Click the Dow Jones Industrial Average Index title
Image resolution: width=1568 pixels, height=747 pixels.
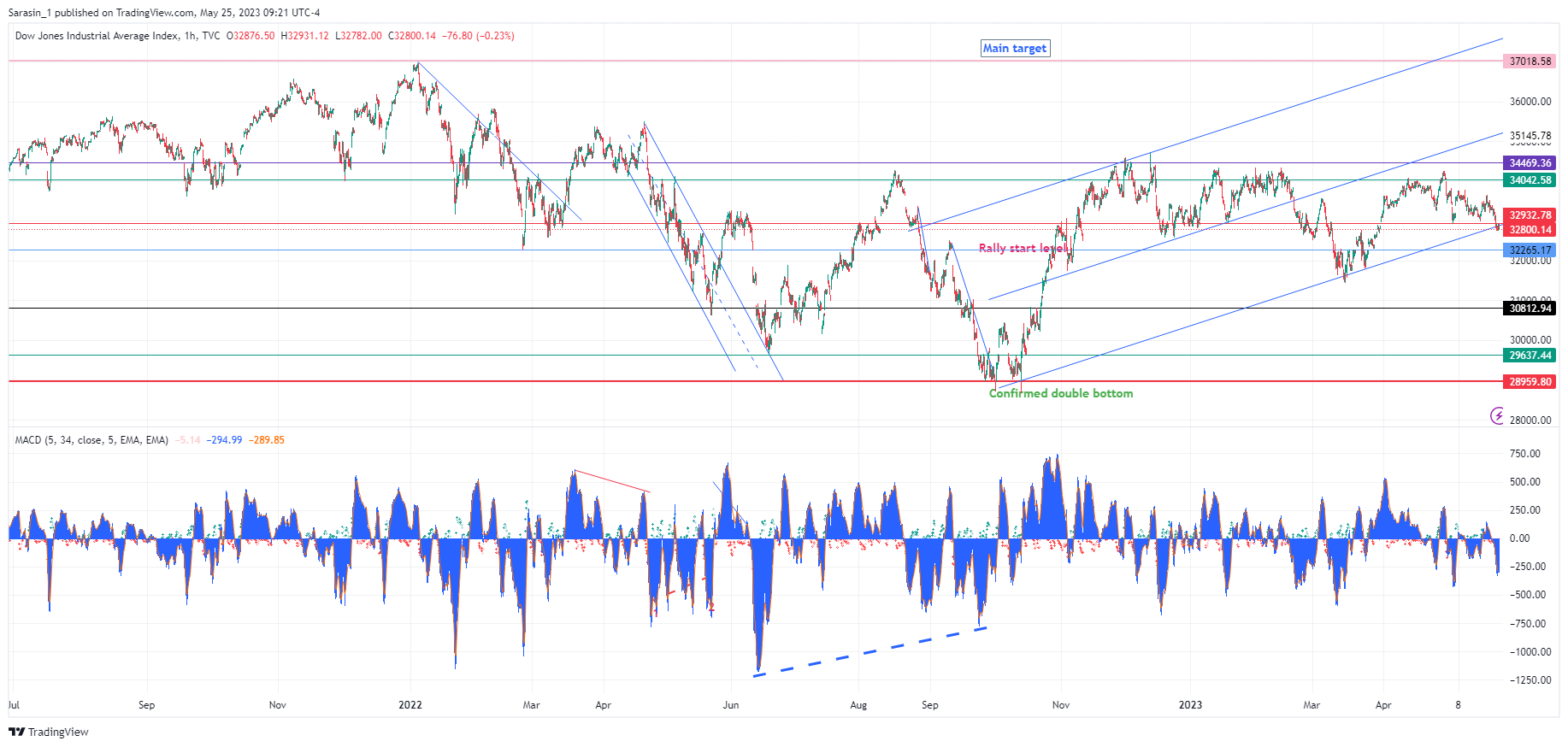[97, 36]
